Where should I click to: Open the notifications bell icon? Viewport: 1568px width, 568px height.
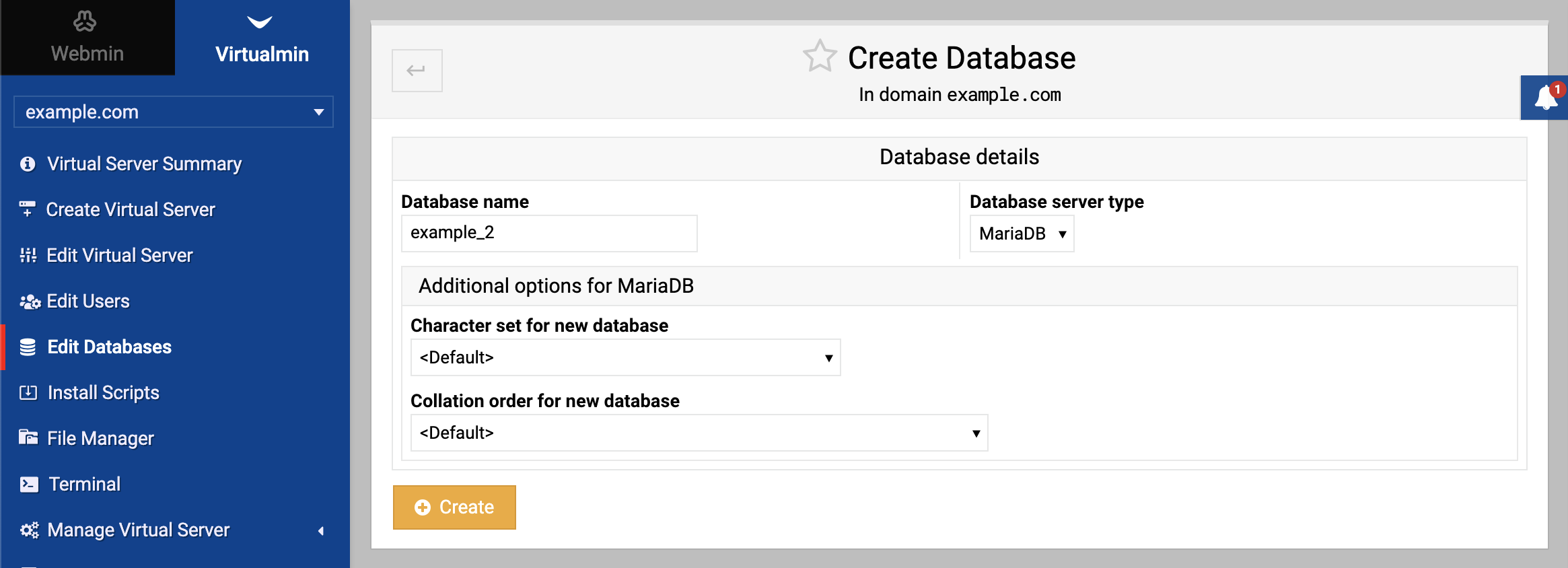(x=1546, y=98)
